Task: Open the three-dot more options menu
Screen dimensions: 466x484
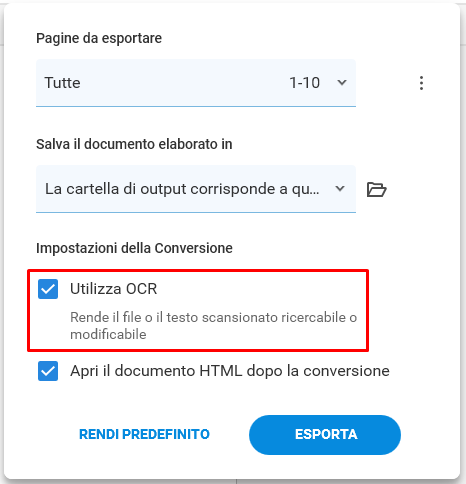Action: (421, 83)
